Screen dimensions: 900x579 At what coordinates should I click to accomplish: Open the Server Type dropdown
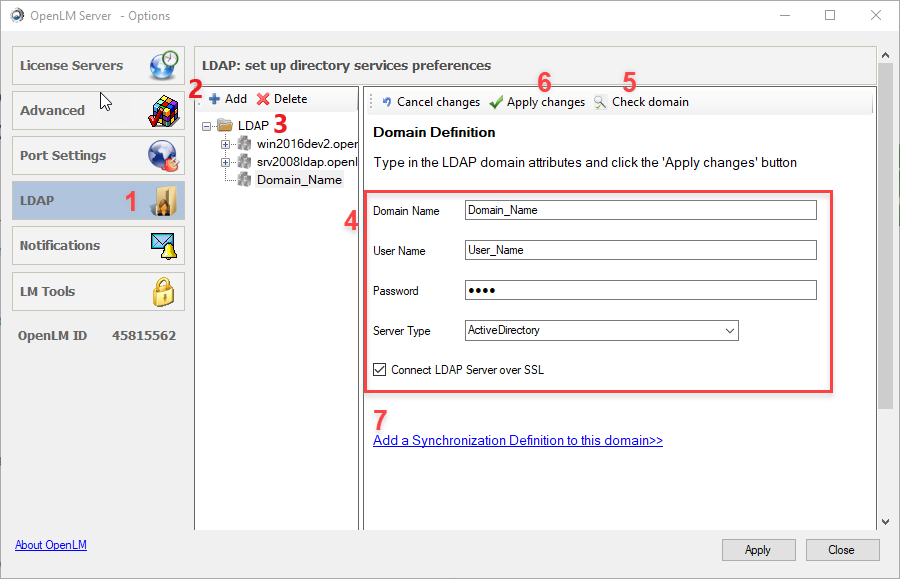[x=730, y=330]
